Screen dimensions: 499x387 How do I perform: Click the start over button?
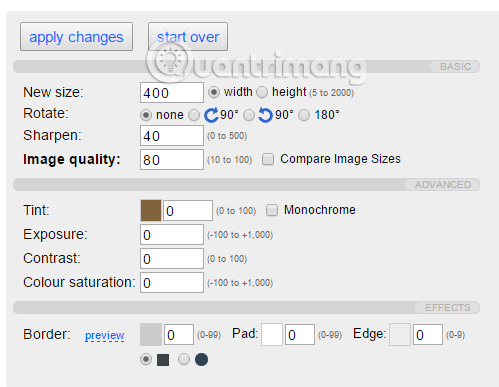click(188, 37)
